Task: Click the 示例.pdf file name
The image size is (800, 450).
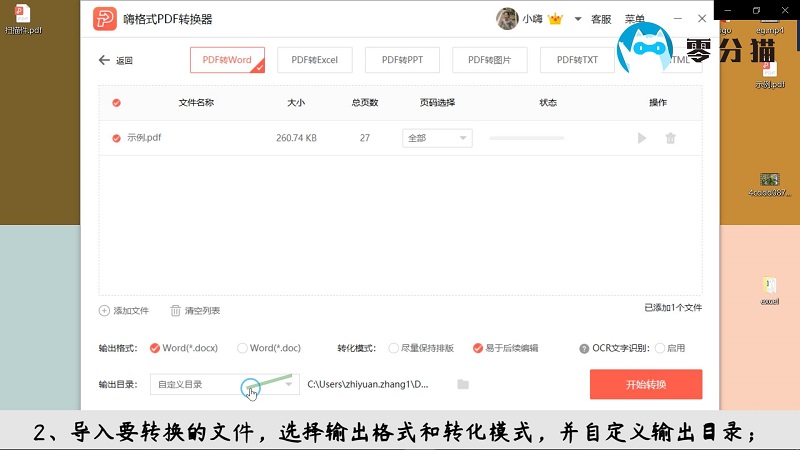Action: click(x=144, y=138)
